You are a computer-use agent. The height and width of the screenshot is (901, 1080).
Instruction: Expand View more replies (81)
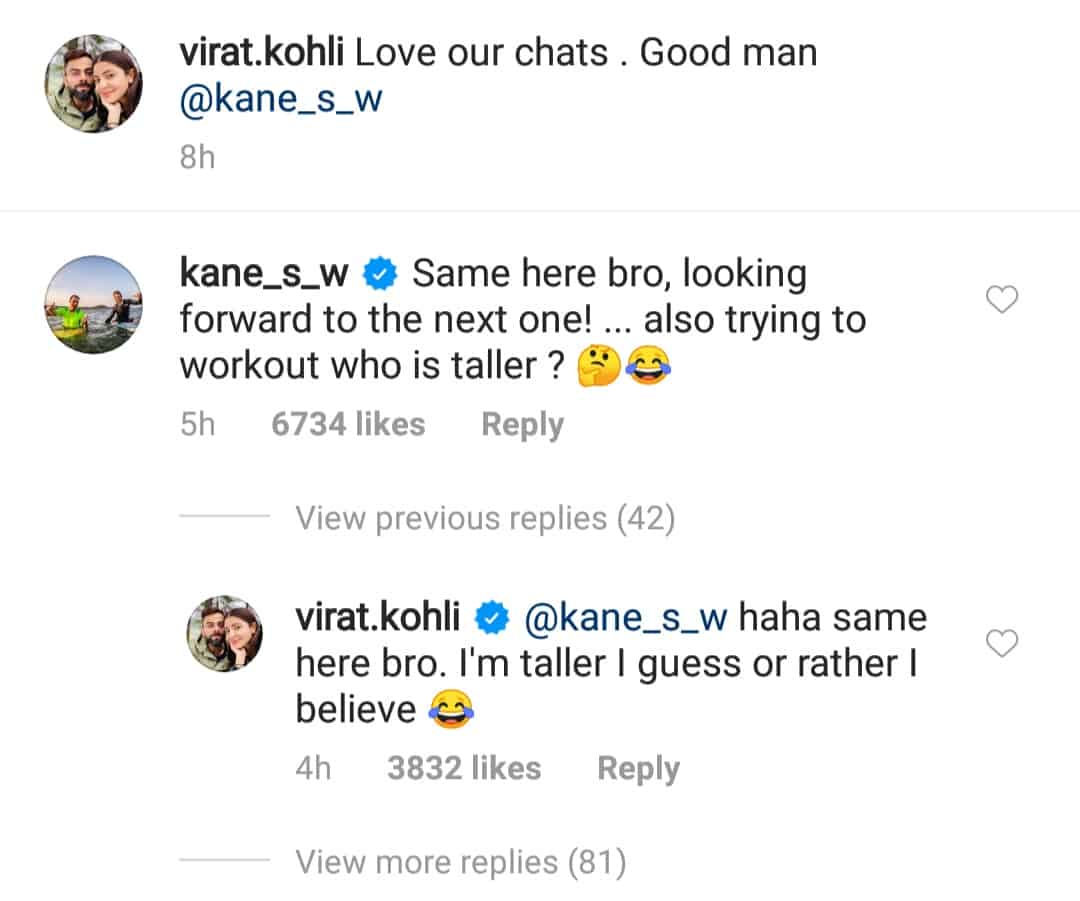tap(460, 862)
